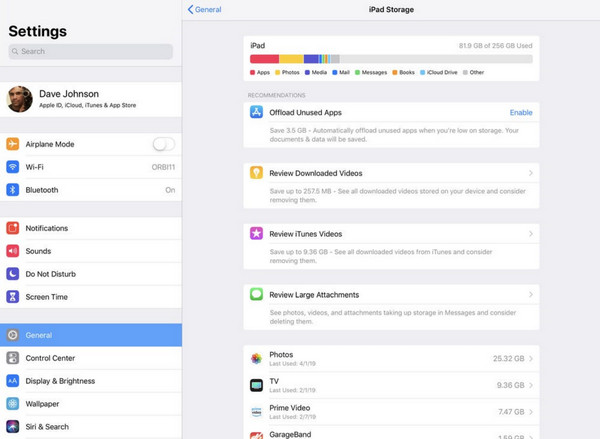Image resolution: width=600 pixels, height=439 pixels.
Task: Tap the Photos app icon in storage list
Action: coord(256,358)
